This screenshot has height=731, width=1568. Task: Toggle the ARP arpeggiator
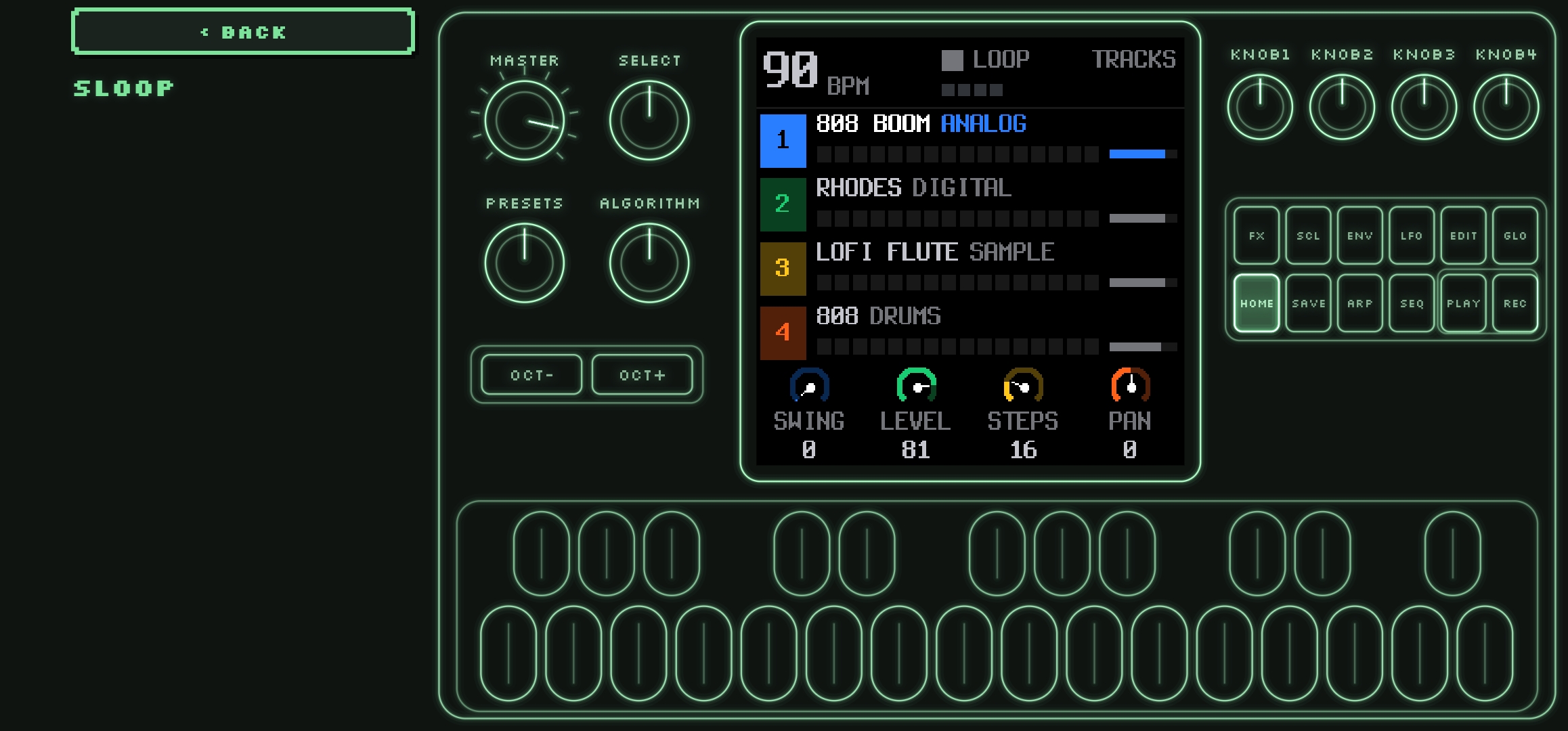pos(1359,303)
